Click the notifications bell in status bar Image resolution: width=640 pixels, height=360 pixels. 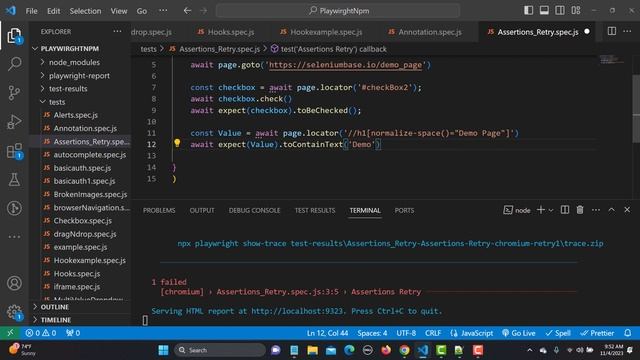pos(627,333)
